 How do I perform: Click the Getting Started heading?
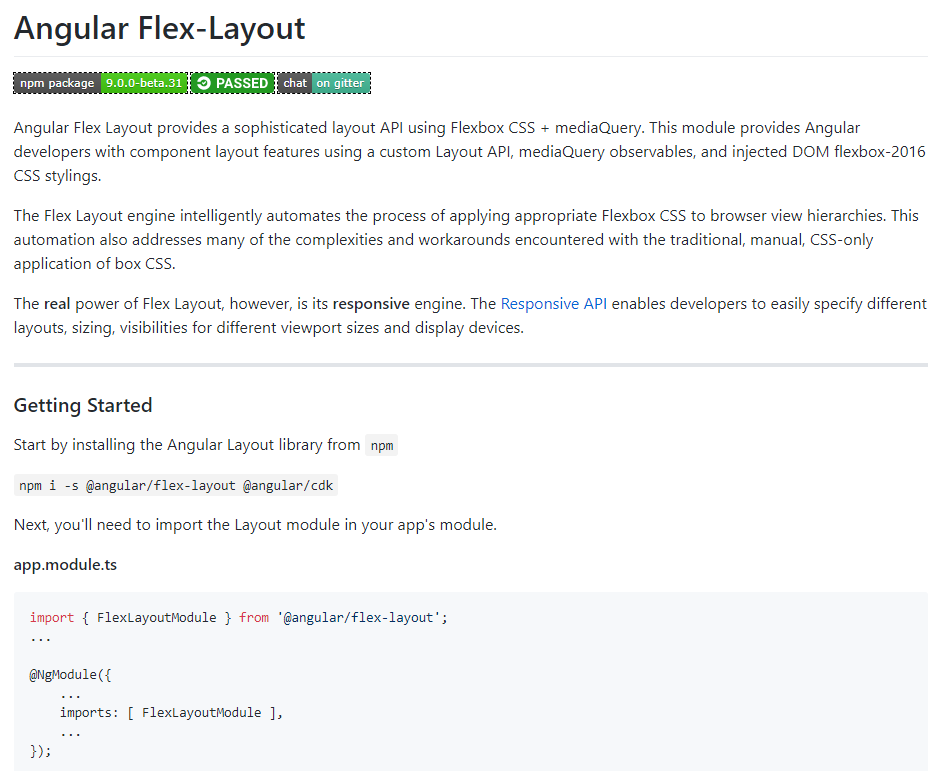(83, 405)
